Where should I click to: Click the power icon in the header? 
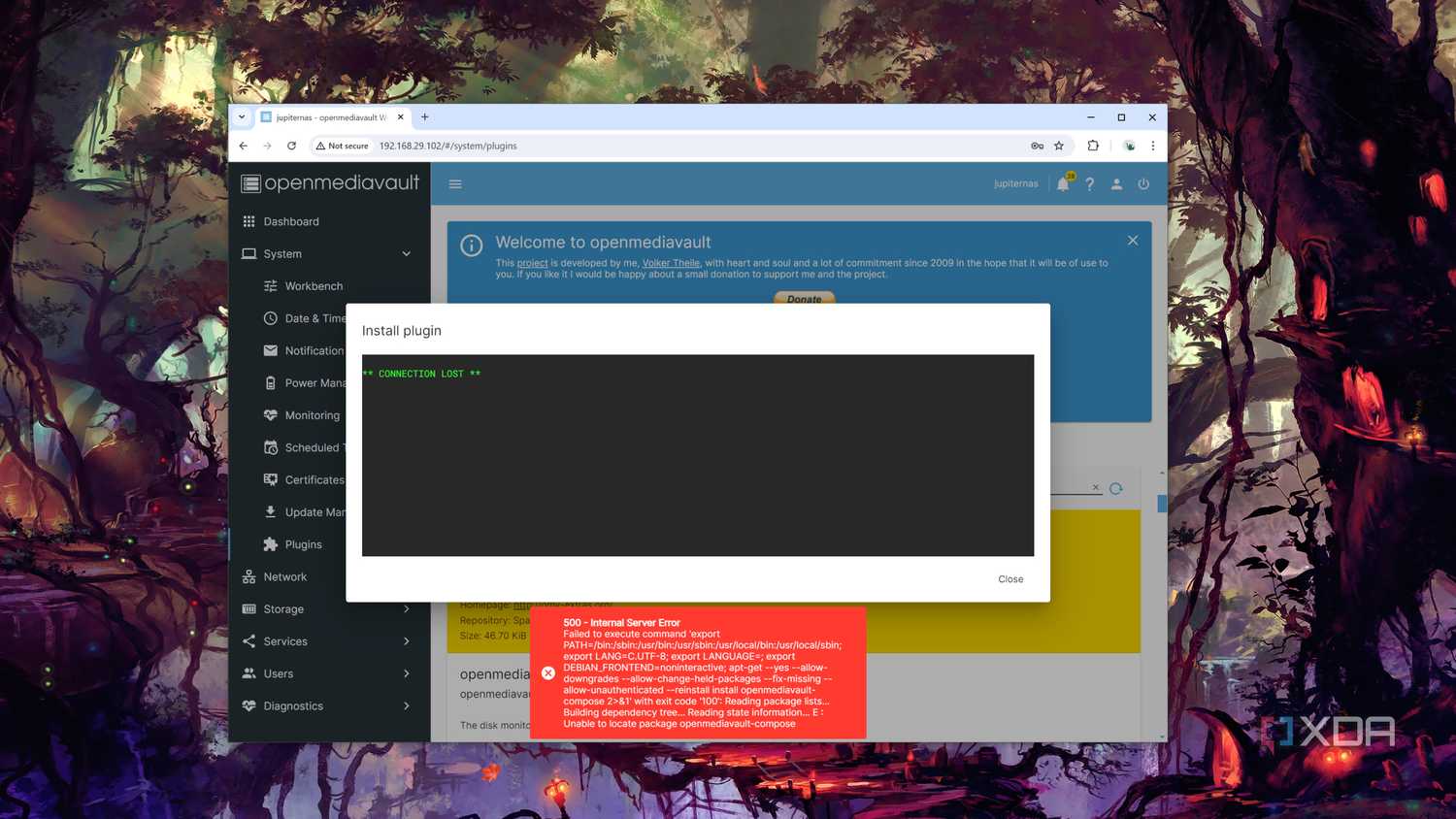coord(1143,183)
